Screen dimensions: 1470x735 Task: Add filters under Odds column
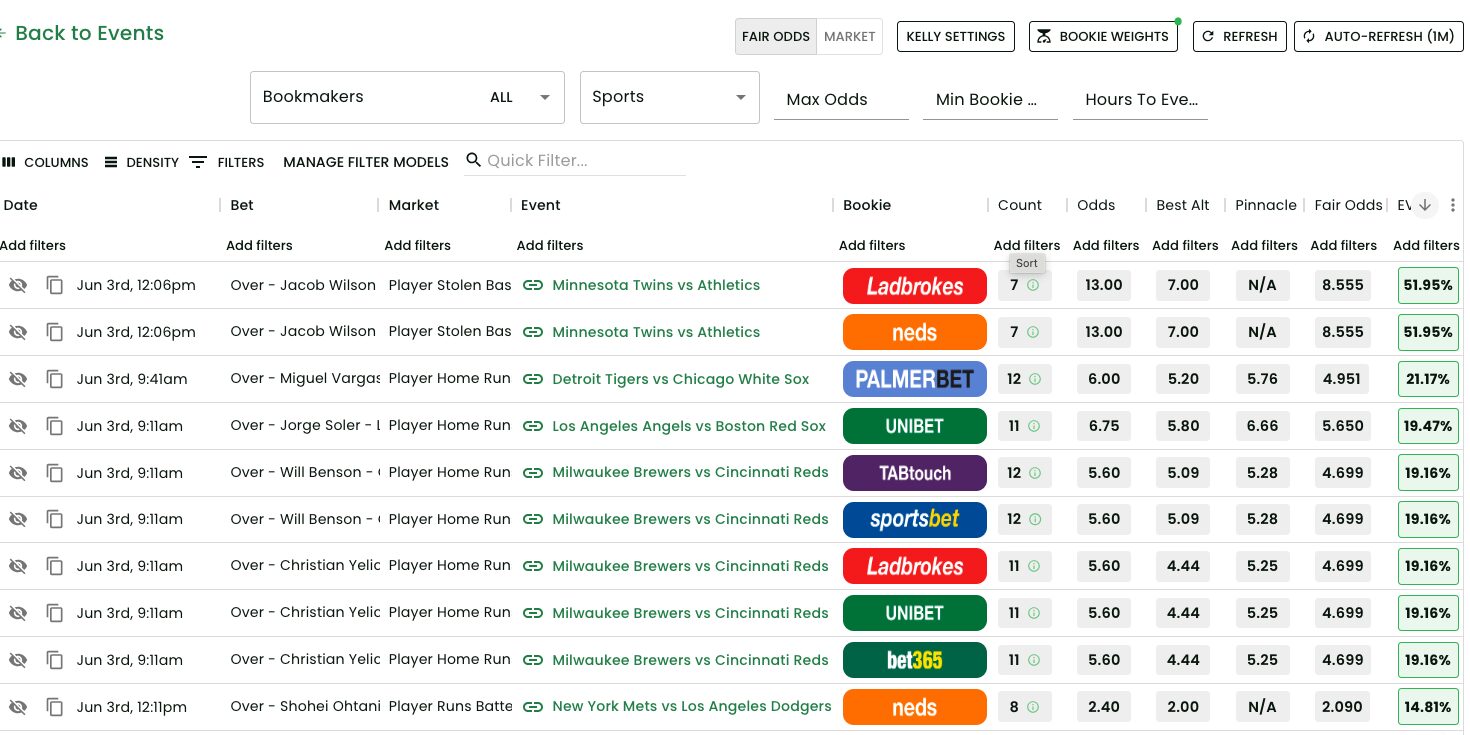[x=1106, y=245]
